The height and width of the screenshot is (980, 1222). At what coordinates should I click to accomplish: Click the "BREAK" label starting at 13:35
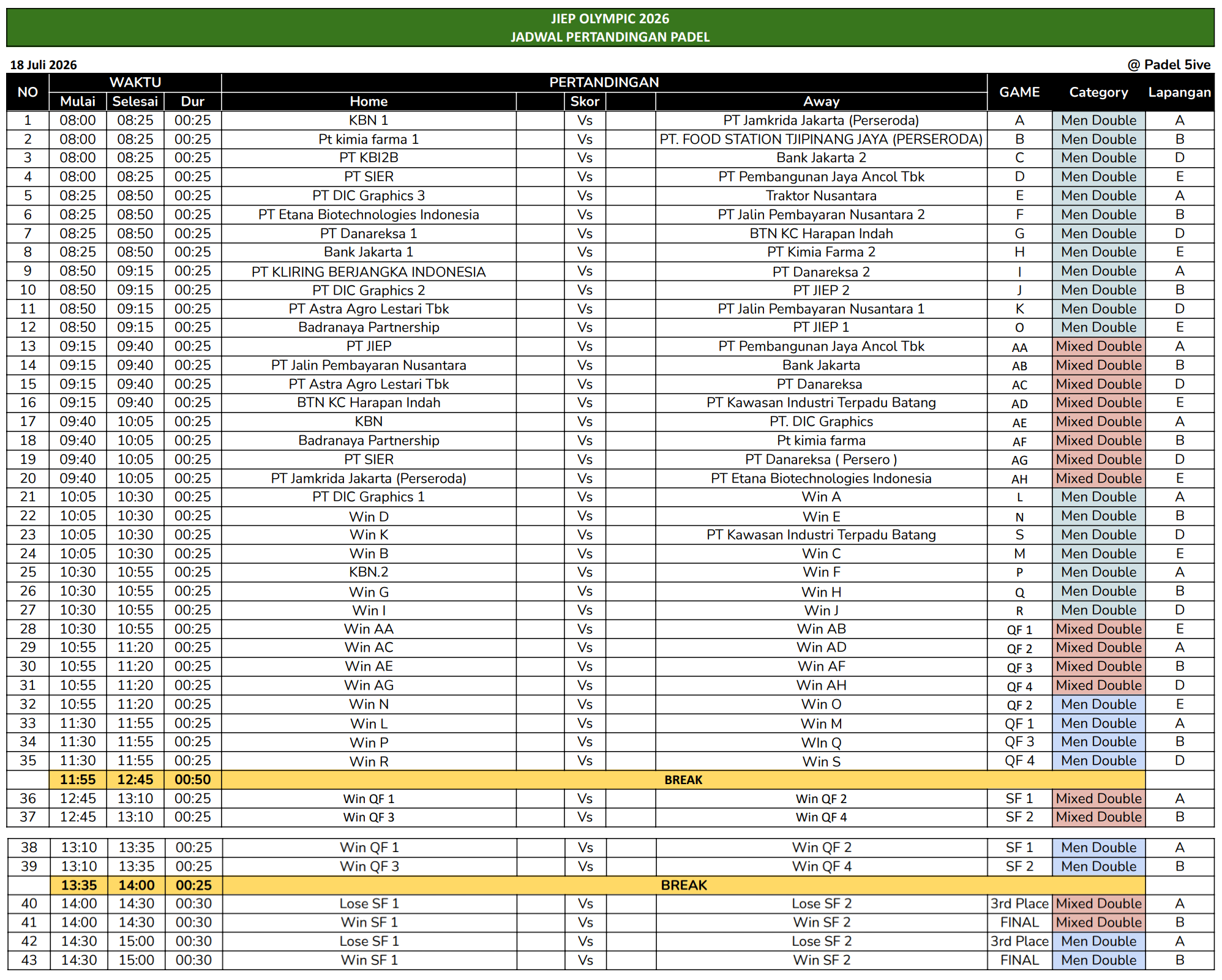[684, 885]
